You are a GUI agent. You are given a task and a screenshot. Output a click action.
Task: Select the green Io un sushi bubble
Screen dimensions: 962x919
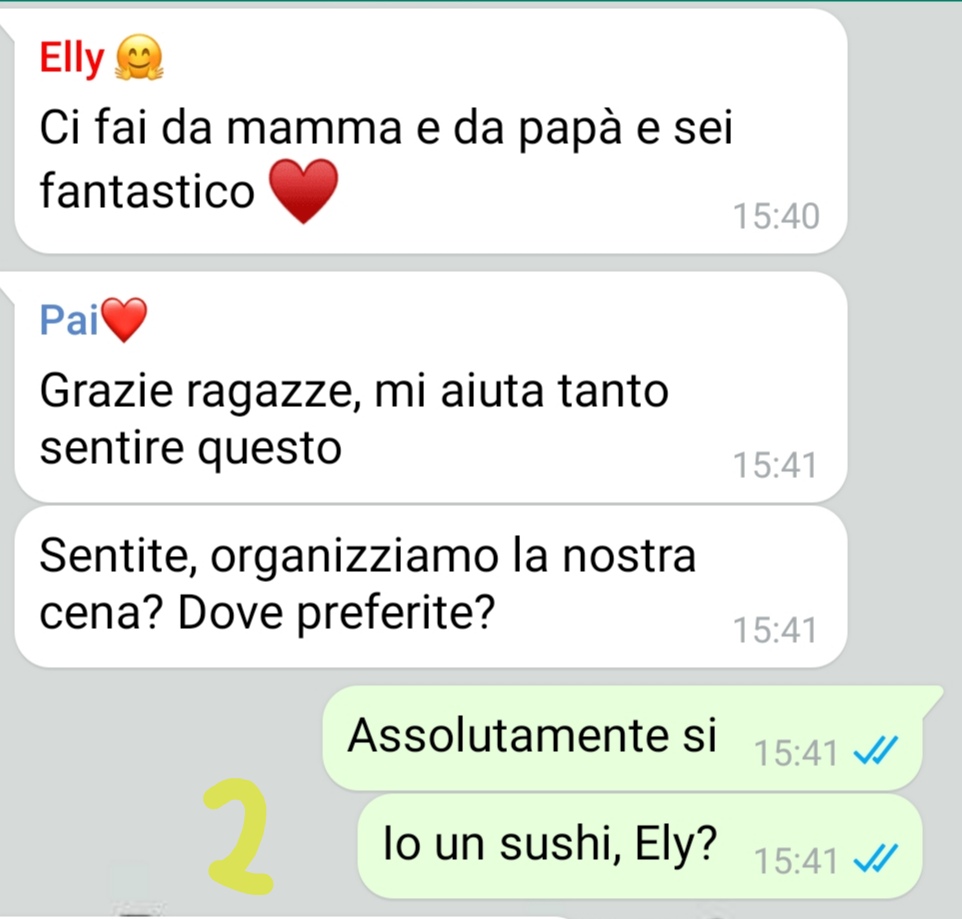pos(640,846)
